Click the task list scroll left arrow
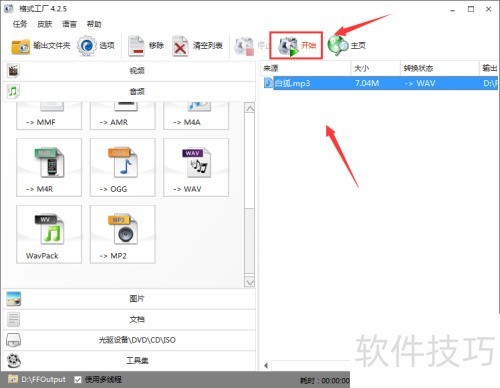 pos(266,366)
